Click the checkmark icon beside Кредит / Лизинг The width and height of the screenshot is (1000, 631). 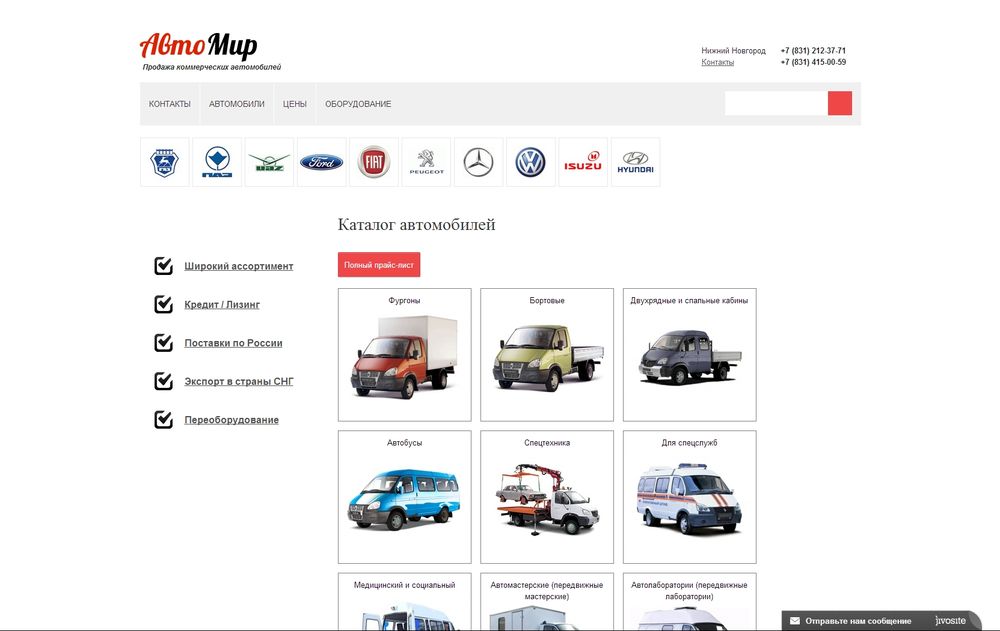coord(164,304)
